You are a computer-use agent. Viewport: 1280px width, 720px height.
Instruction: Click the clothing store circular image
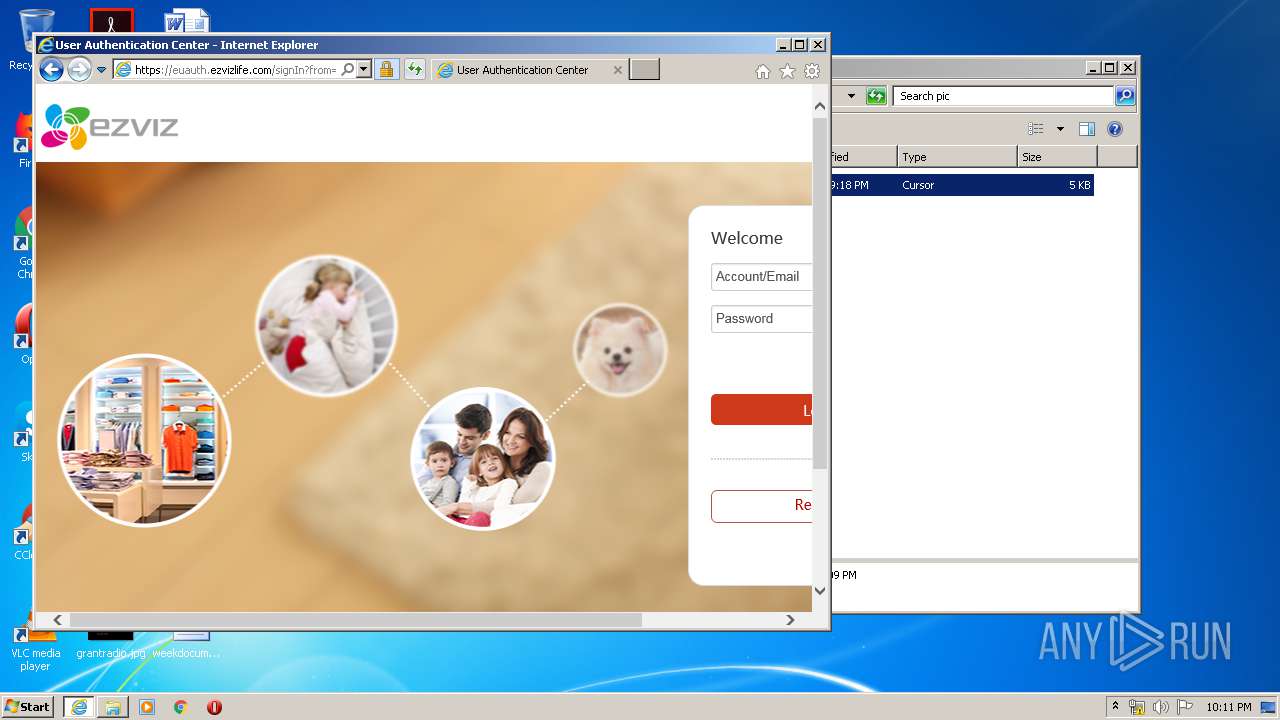pos(144,440)
